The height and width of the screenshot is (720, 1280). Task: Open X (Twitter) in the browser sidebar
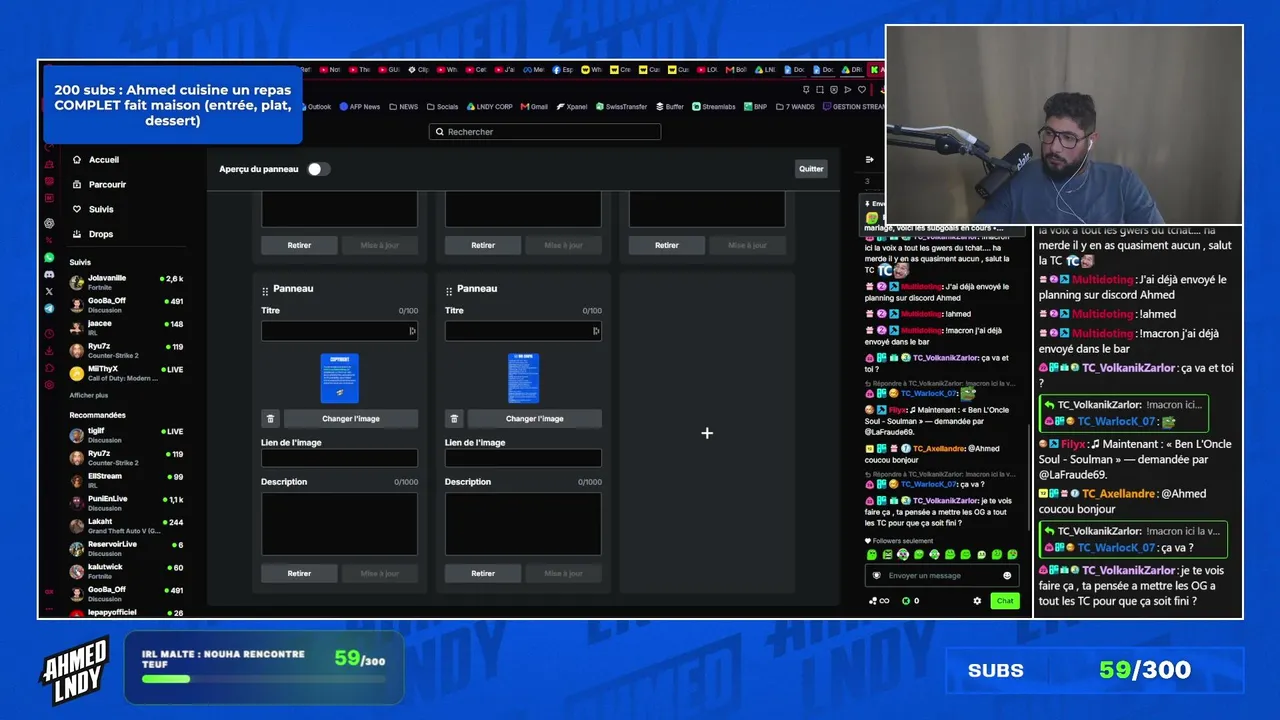[x=49, y=291]
